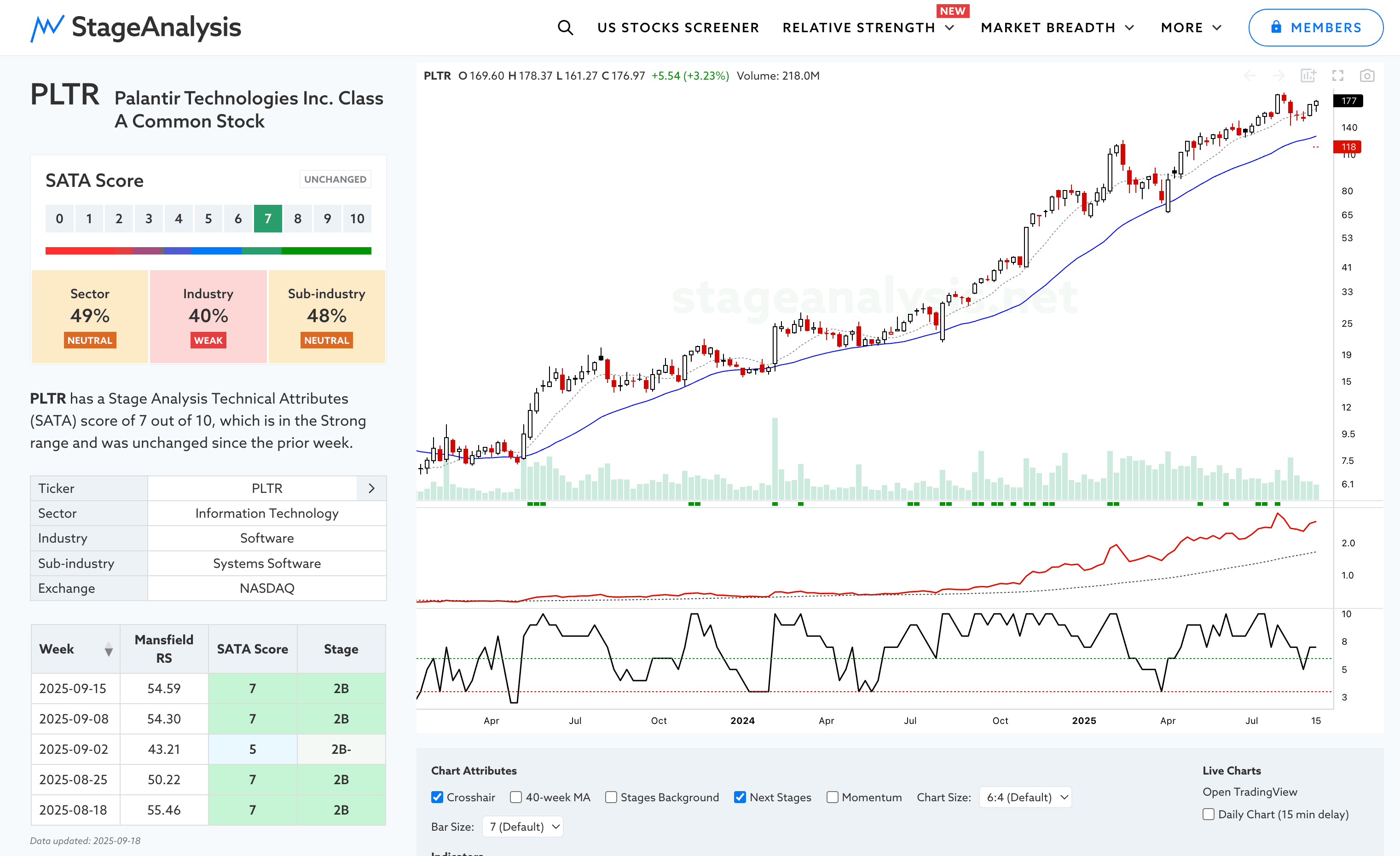Image resolution: width=1400 pixels, height=856 pixels.
Task: Select week 2025-08-18 row
Action: [x=208, y=810]
